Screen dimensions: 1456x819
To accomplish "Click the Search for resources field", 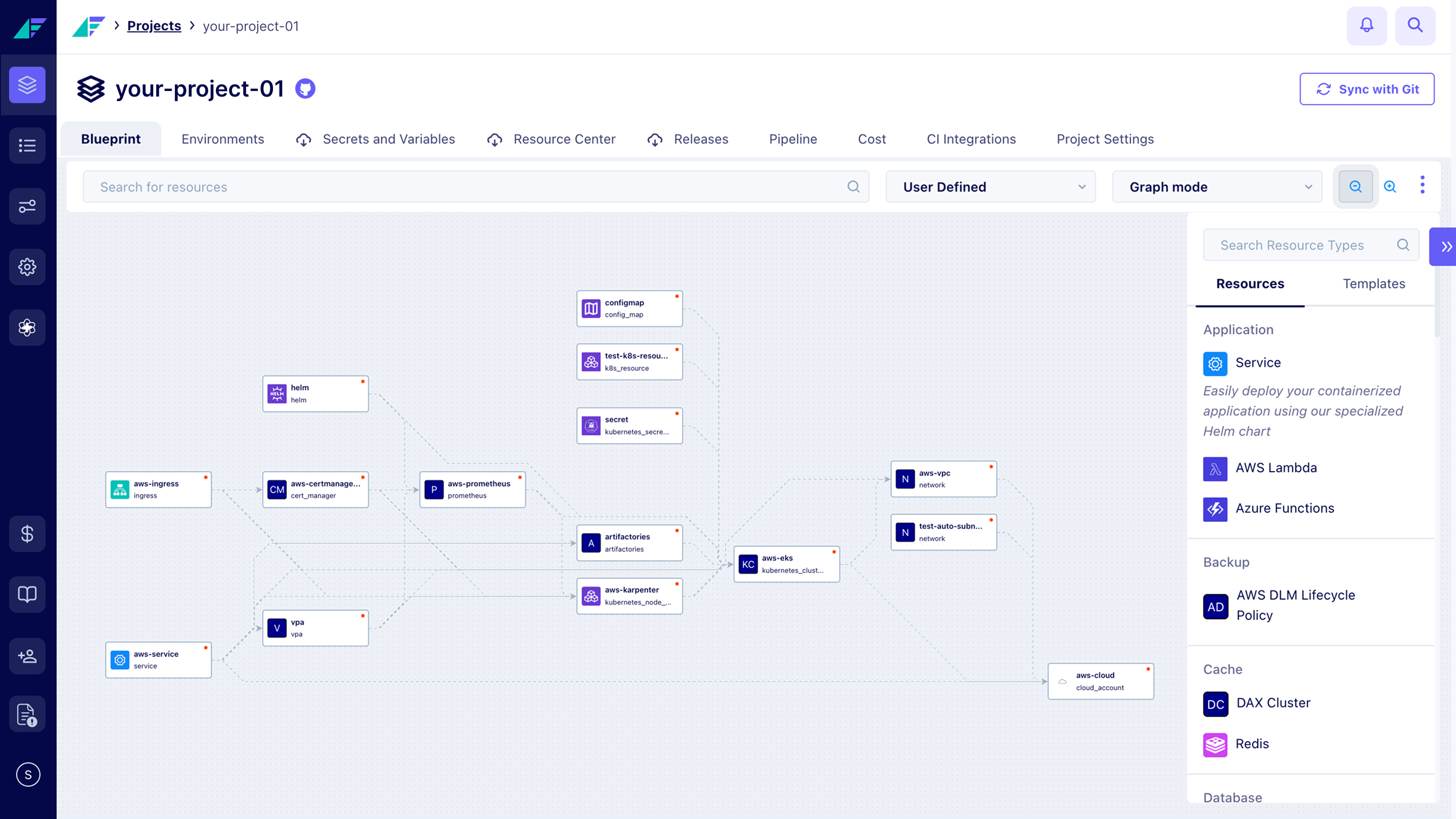I will tap(469, 187).
